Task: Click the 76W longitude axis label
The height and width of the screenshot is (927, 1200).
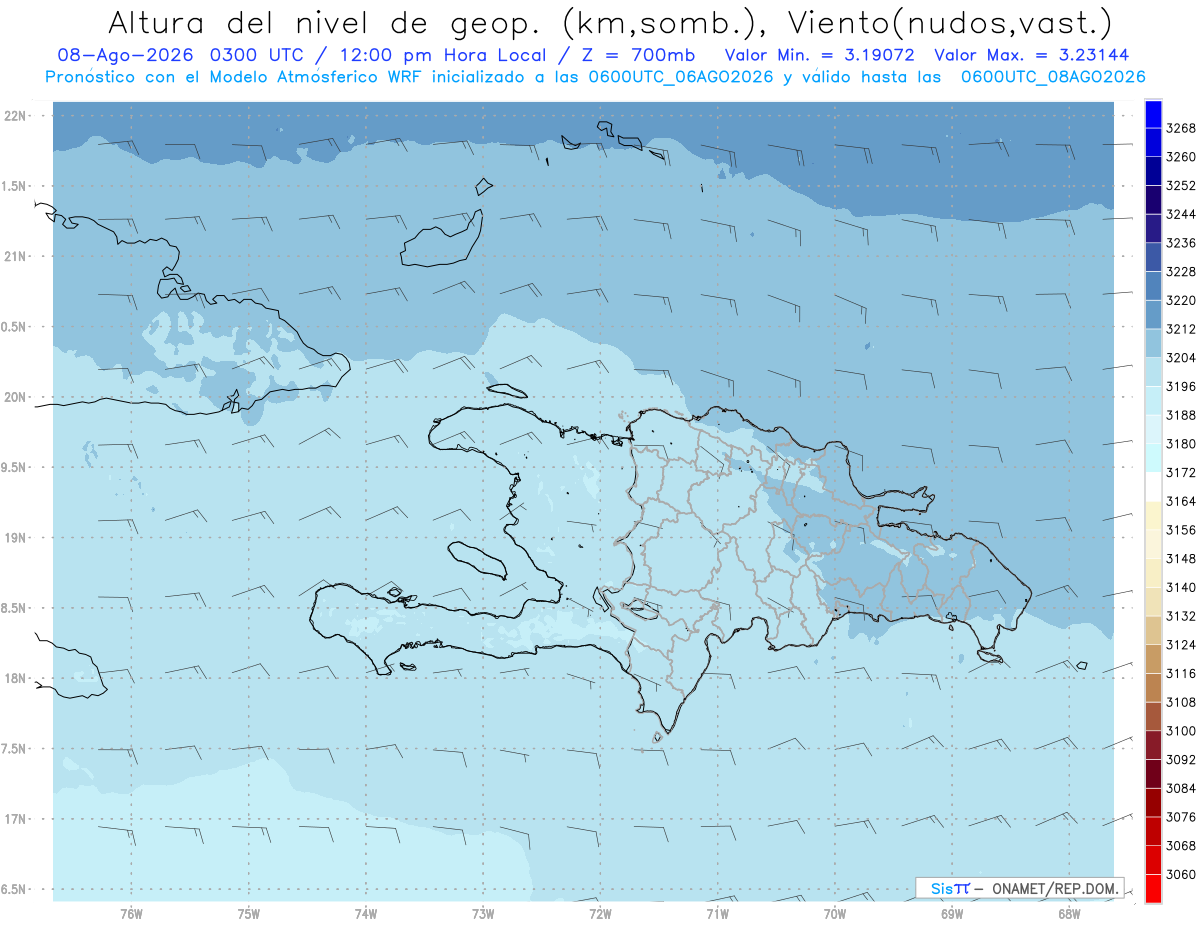Action: (x=131, y=912)
